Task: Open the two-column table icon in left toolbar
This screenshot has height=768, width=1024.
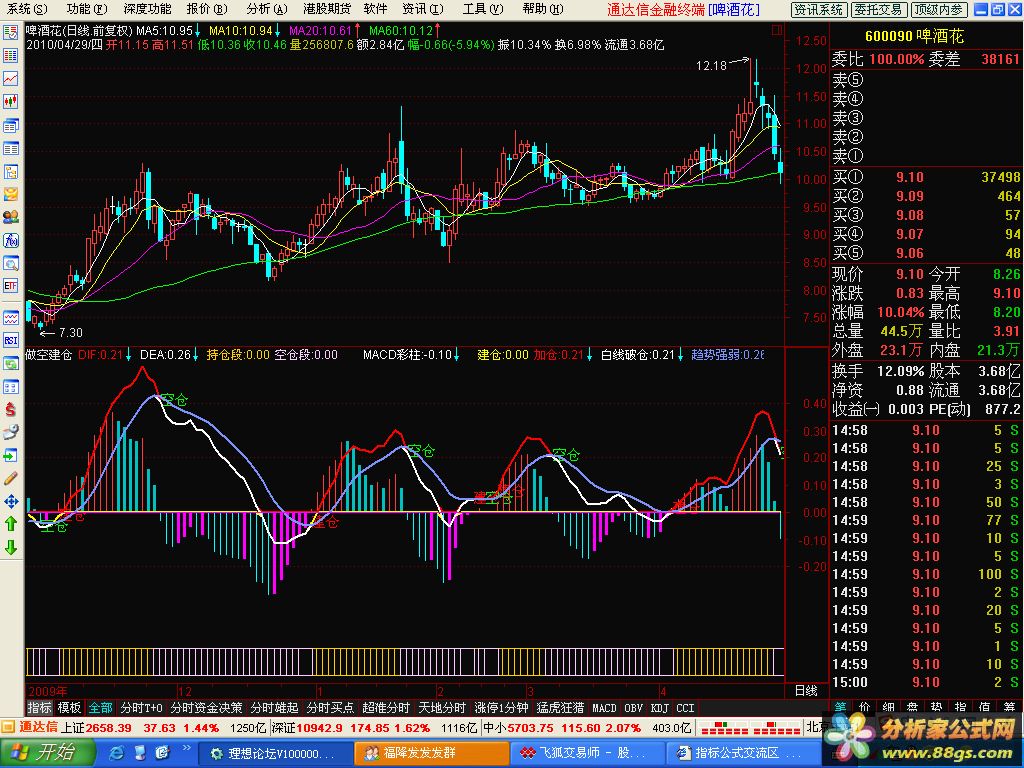Action: click(10, 148)
